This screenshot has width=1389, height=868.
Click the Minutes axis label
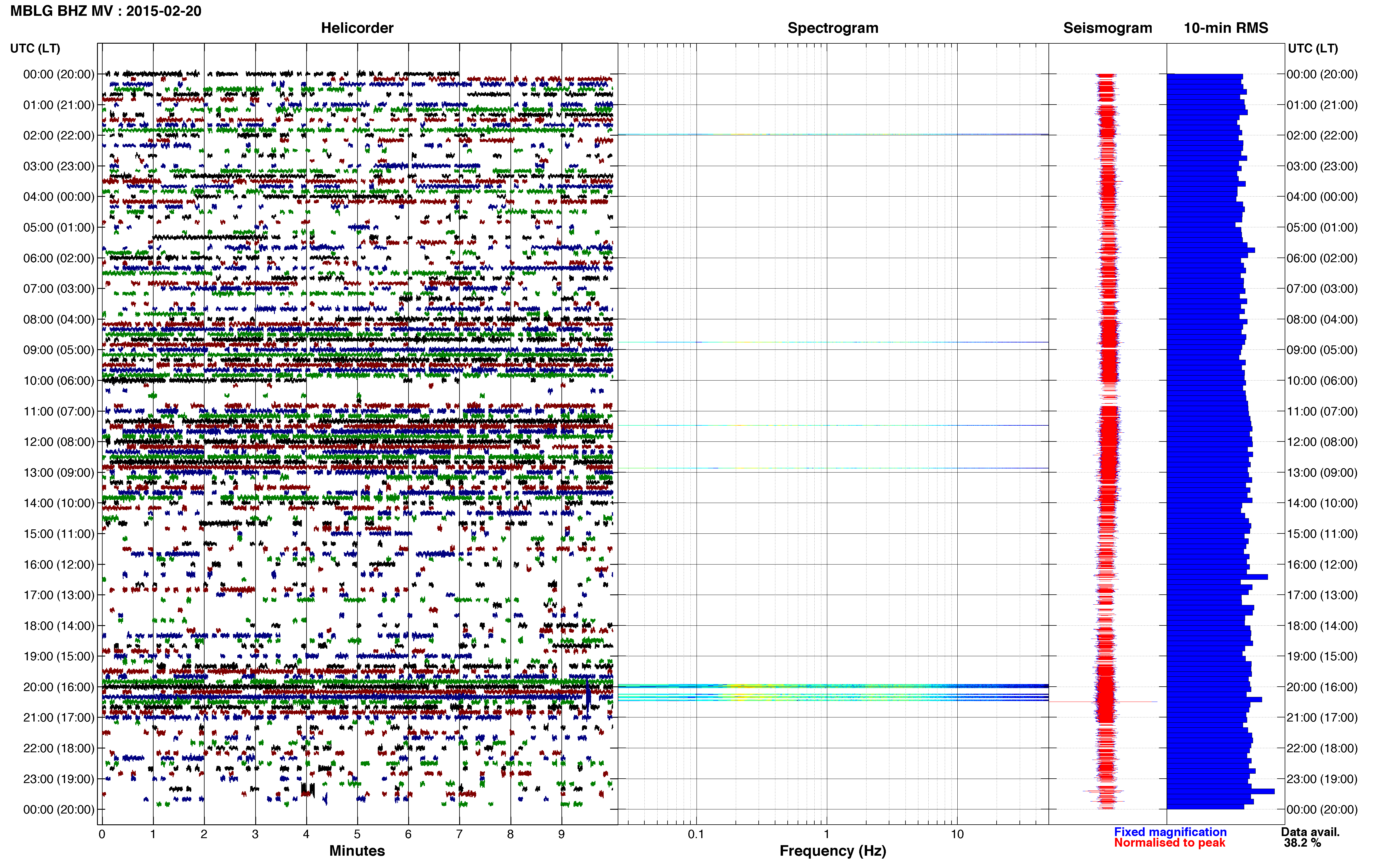[357, 850]
